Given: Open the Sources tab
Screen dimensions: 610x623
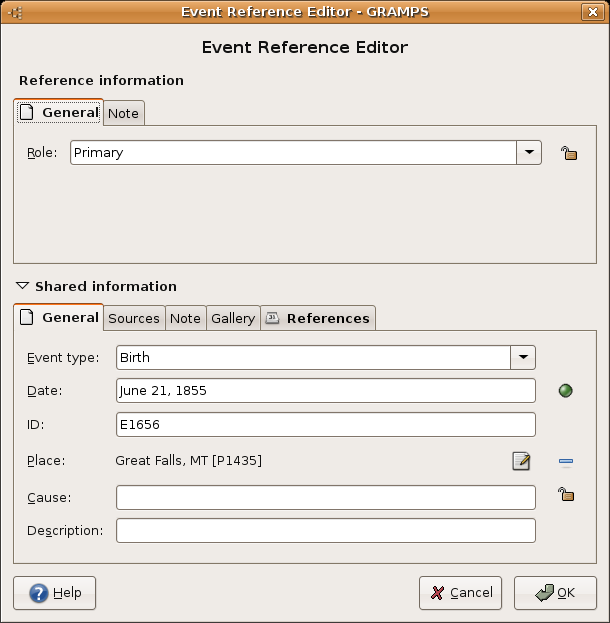Looking at the screenshot, I should 134,318.
